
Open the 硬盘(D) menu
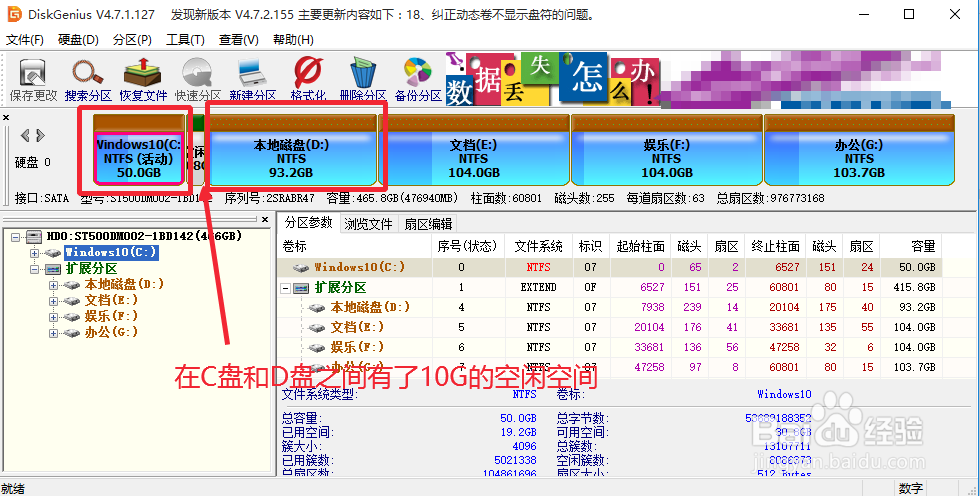pyautogui.click(x=78, y=40)
